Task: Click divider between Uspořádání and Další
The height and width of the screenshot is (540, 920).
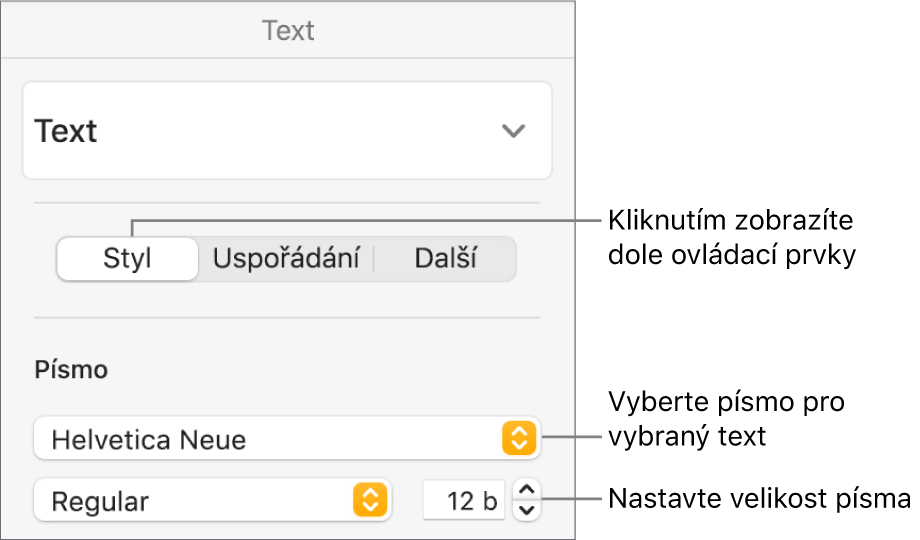Action: point(374,259)
